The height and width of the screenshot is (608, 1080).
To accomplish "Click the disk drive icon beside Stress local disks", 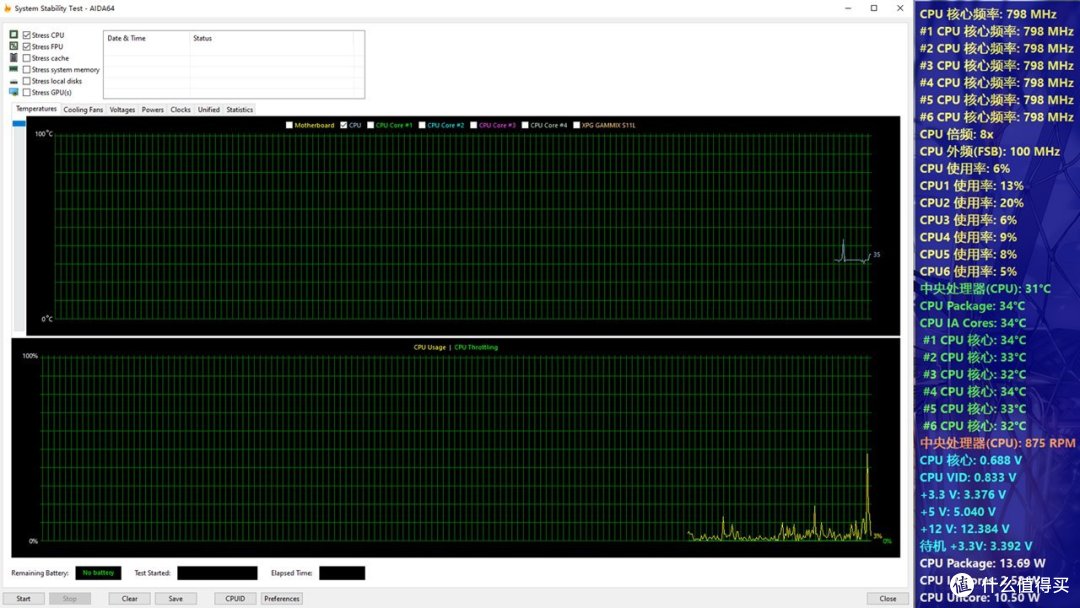I will pyautogui.click(x=14, y=81).
